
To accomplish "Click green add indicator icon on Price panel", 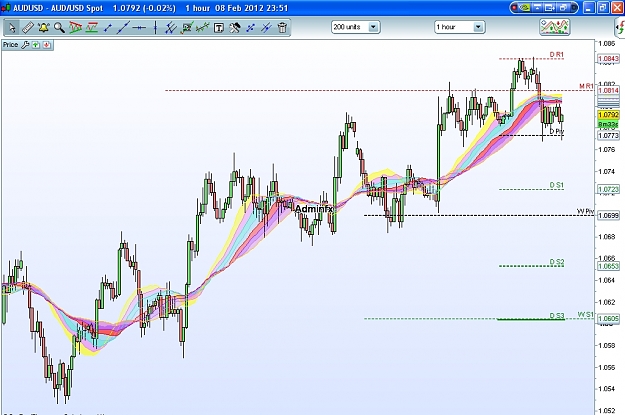I will [36, 45].
